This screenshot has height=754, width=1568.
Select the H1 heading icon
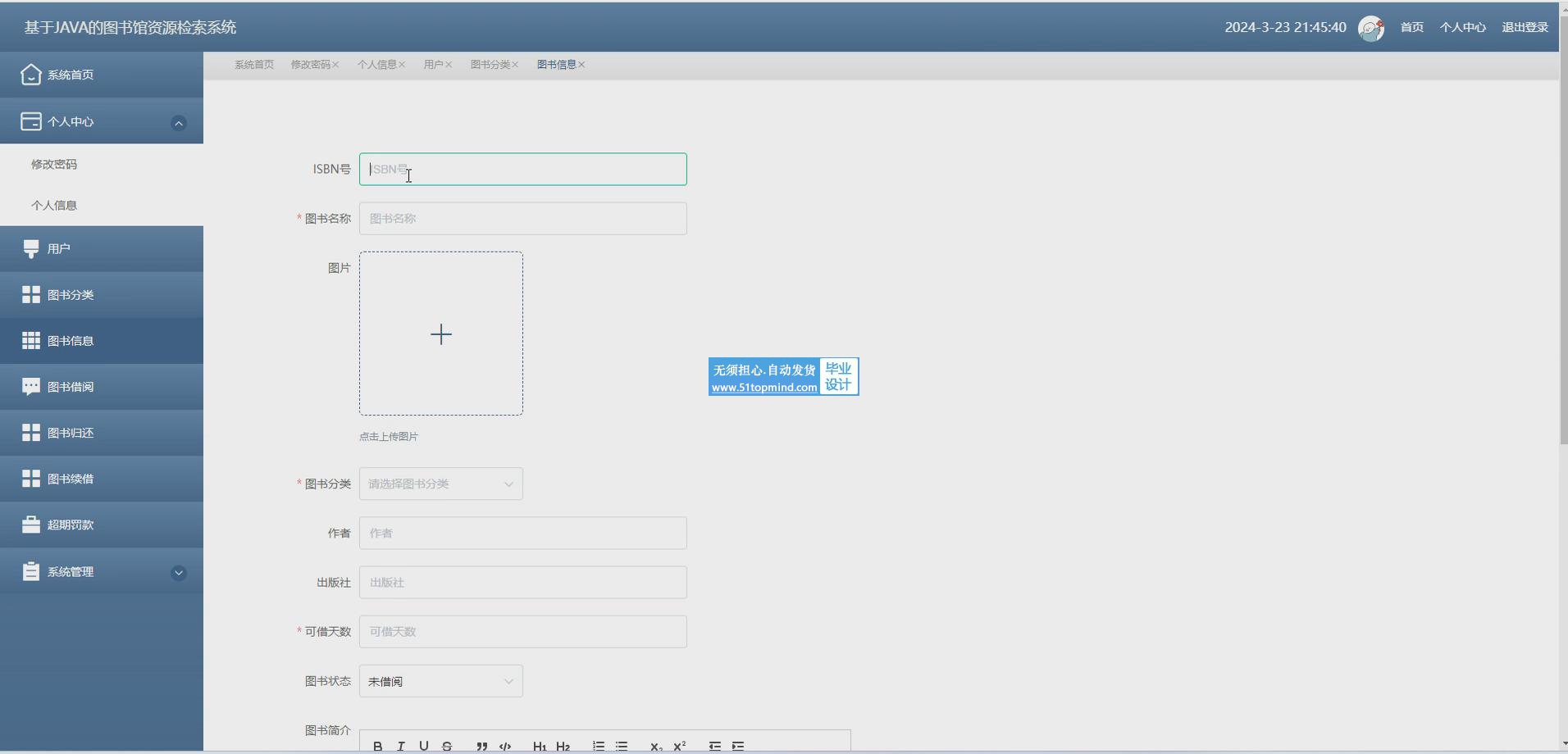tap(539, 746)
